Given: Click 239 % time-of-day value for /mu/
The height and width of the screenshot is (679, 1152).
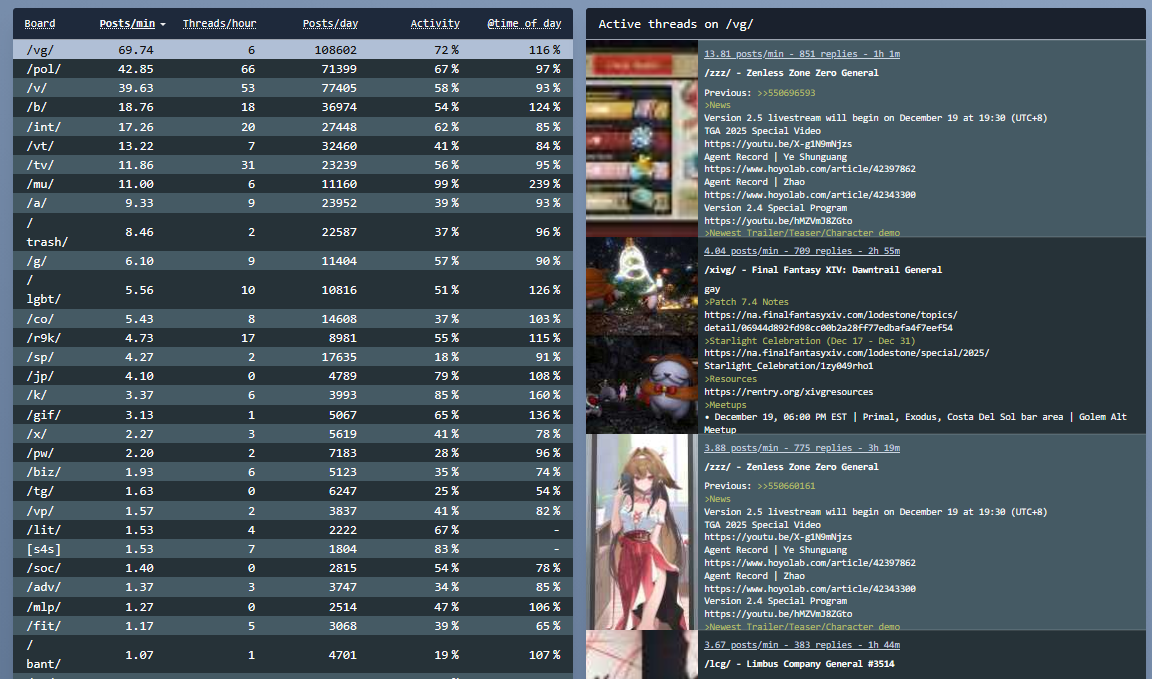Looking at the screenshot, I should 544,184.
